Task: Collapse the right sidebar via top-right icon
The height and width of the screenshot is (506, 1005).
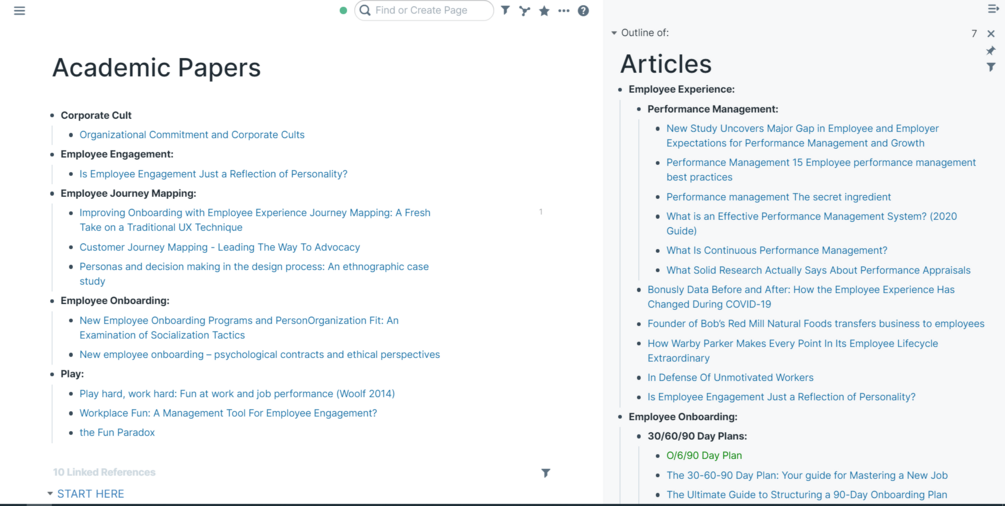Action: [993, 8]
